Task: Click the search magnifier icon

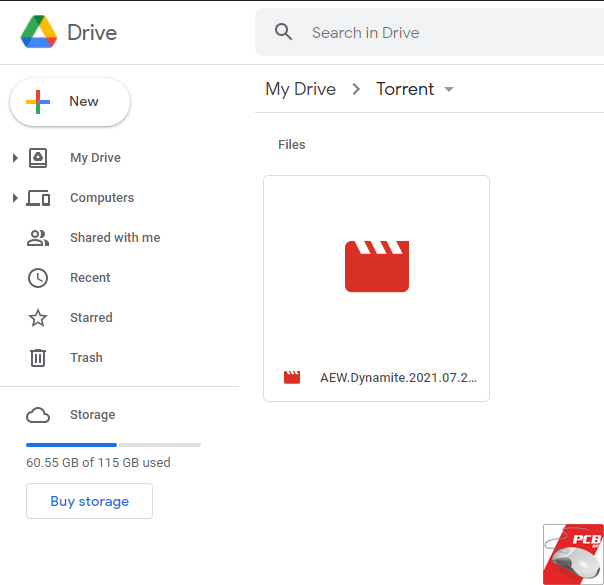Action: pos(283,32)
